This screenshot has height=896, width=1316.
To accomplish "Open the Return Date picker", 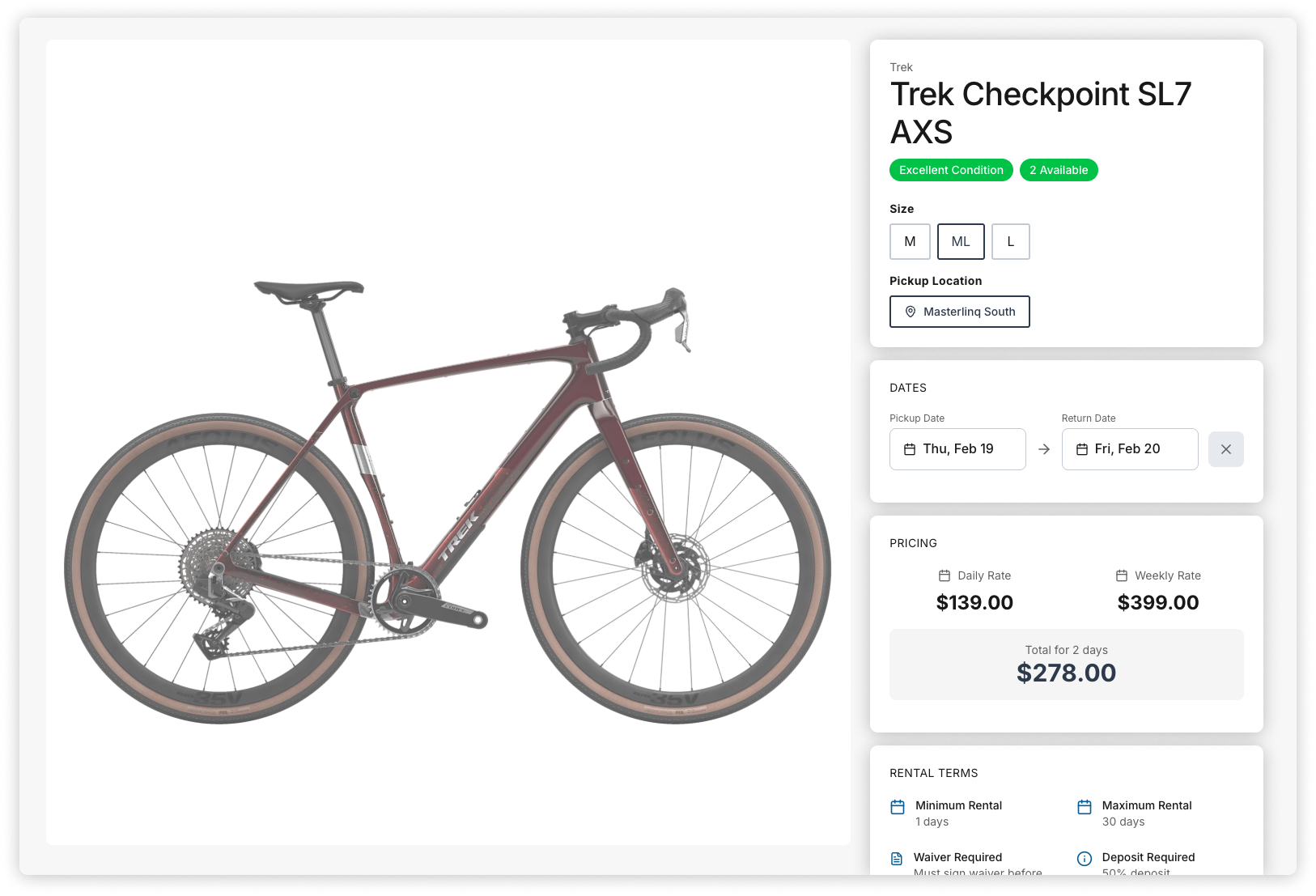I will tap(1129, 449).
